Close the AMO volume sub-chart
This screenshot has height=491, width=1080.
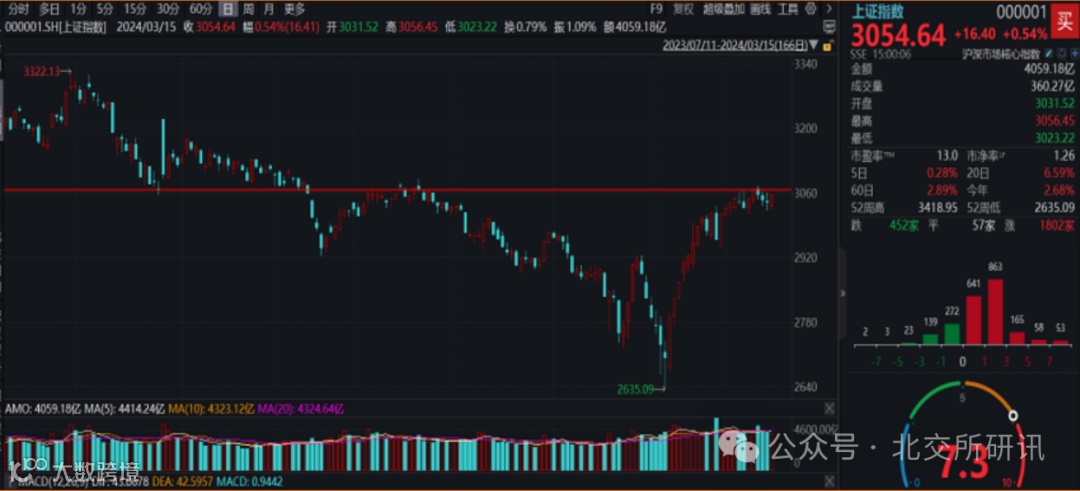(829, 408)
